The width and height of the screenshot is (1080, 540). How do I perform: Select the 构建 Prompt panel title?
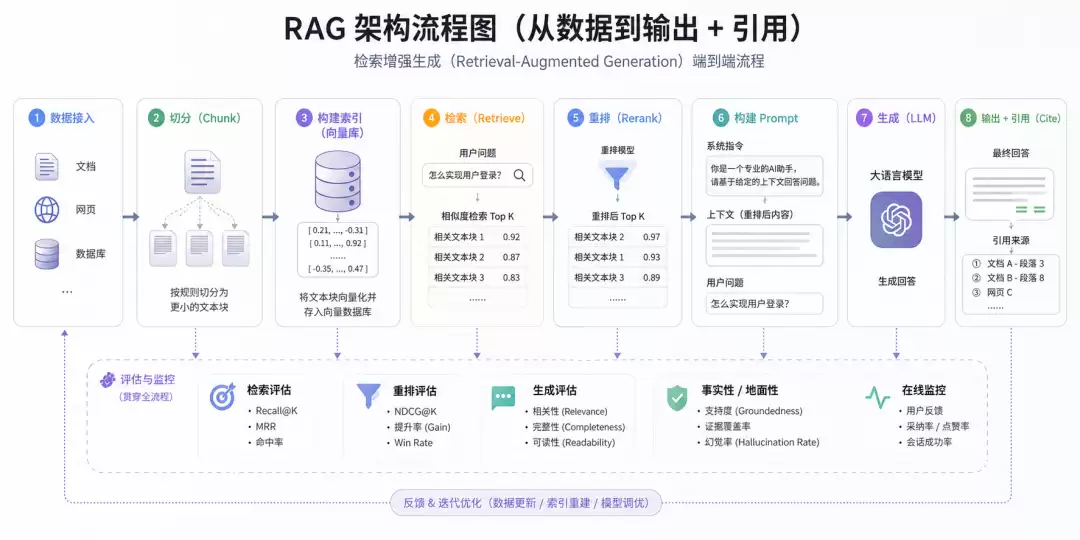766,118
